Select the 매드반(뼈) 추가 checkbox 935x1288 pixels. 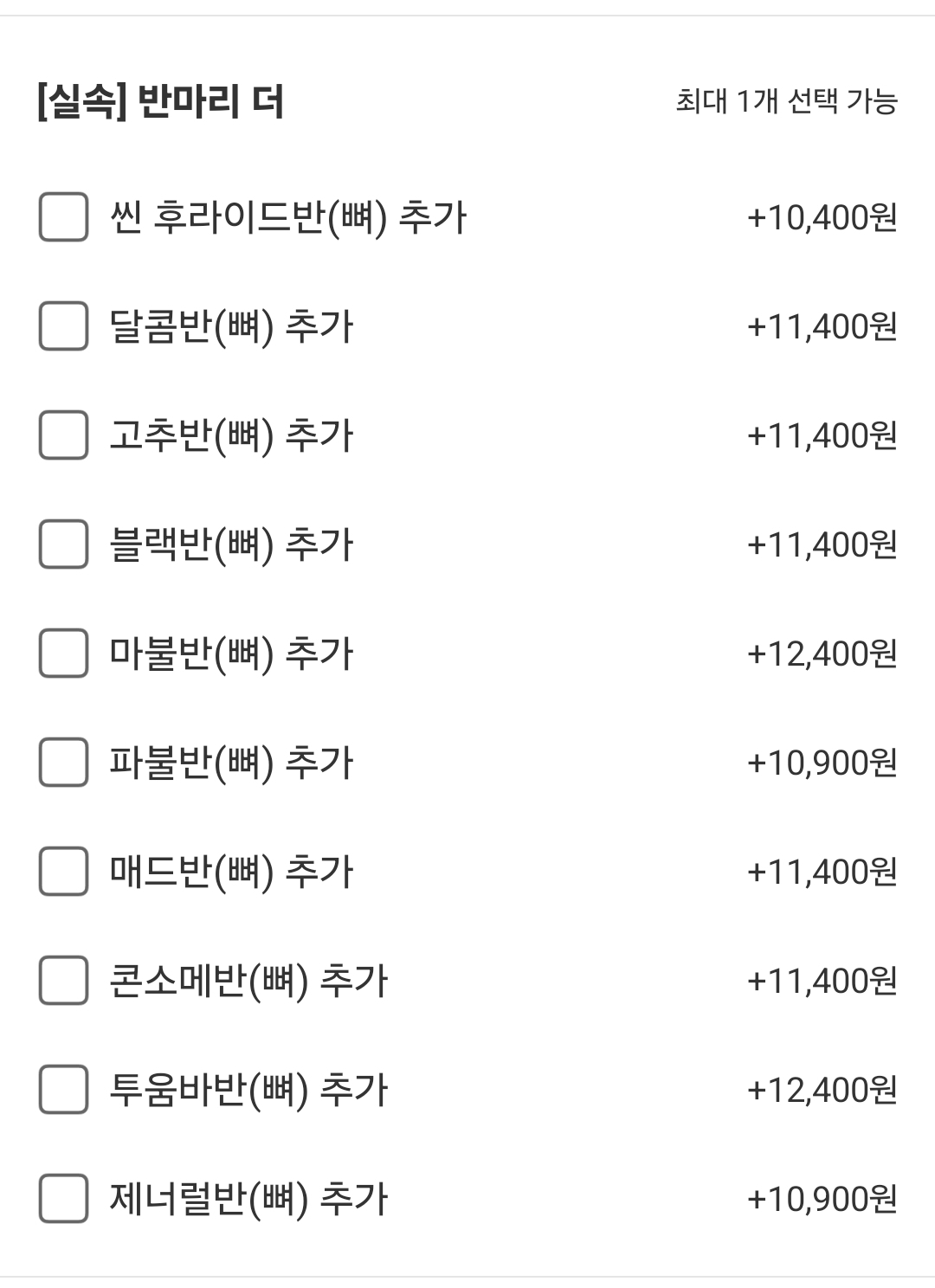tap(63, 871)
